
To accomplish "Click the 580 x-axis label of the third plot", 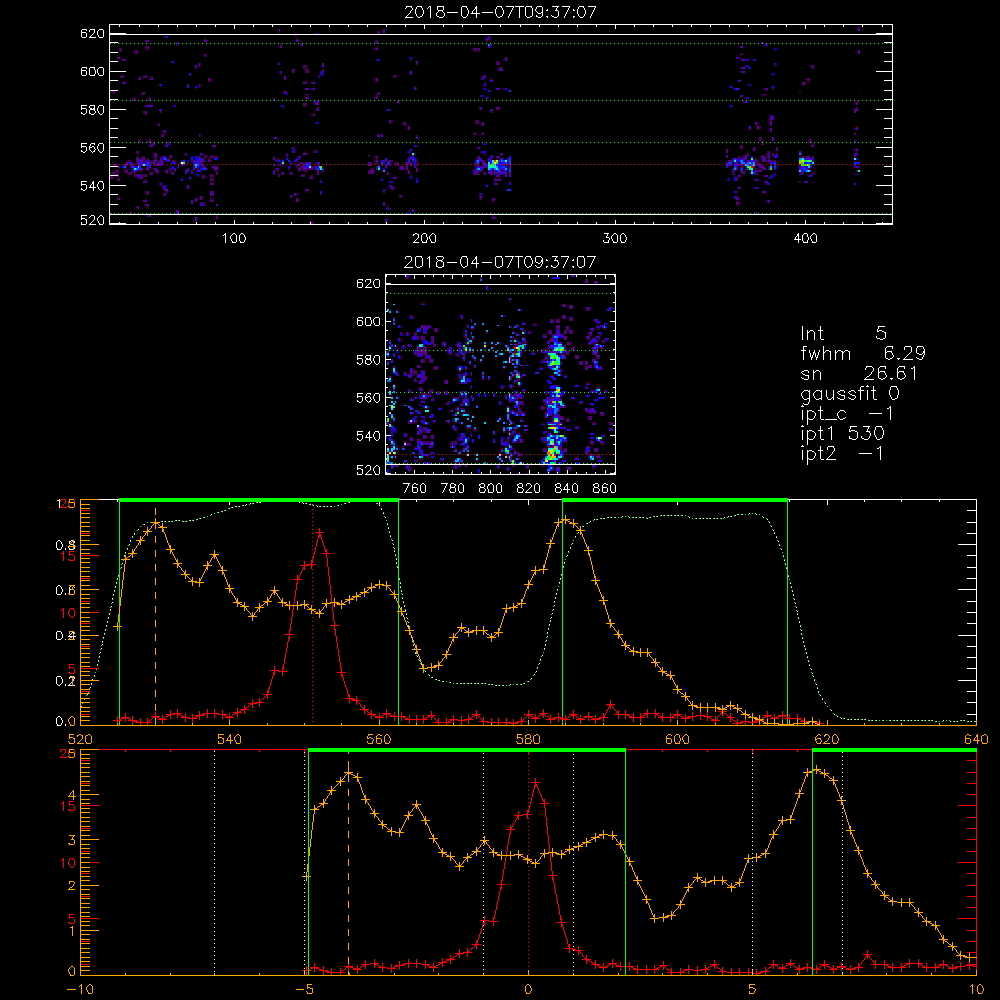I will [x=528, y=739].
